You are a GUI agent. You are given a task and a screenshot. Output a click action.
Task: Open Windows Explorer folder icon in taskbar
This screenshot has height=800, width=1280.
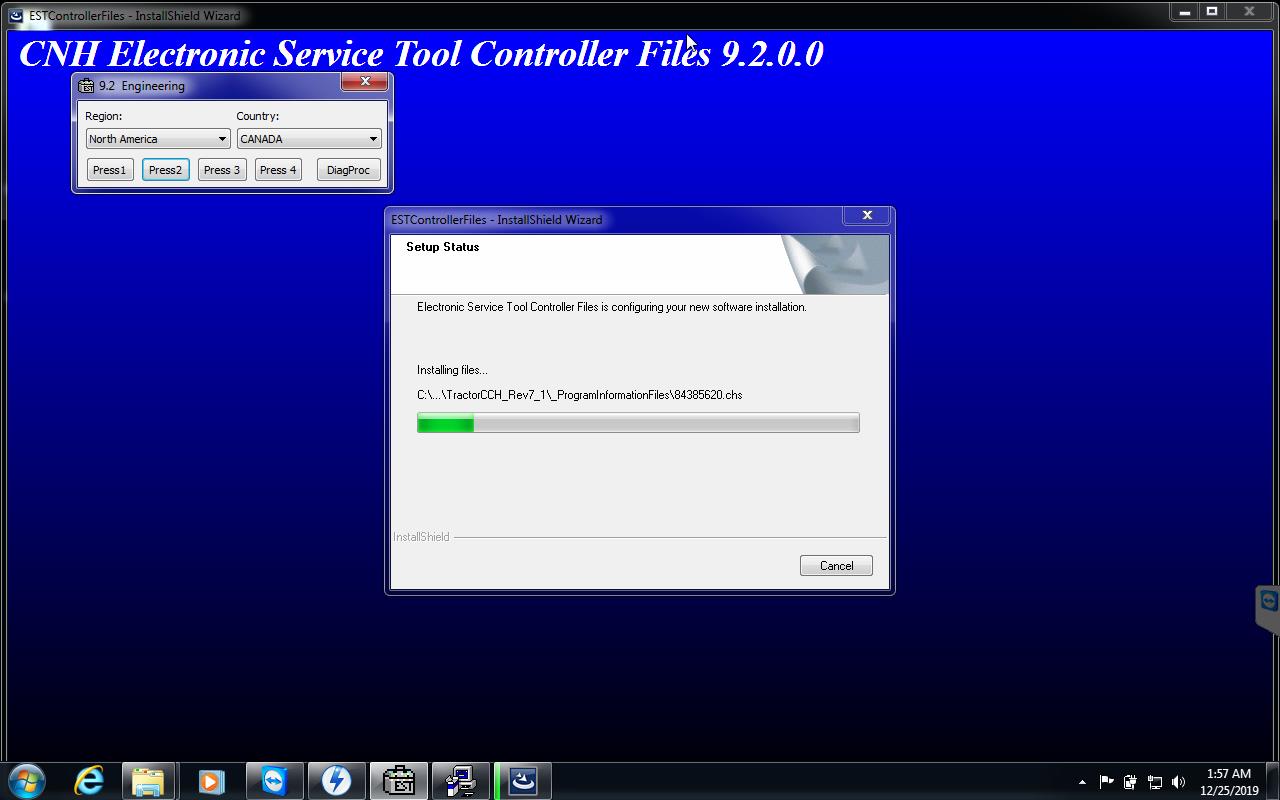click(148, 780)
